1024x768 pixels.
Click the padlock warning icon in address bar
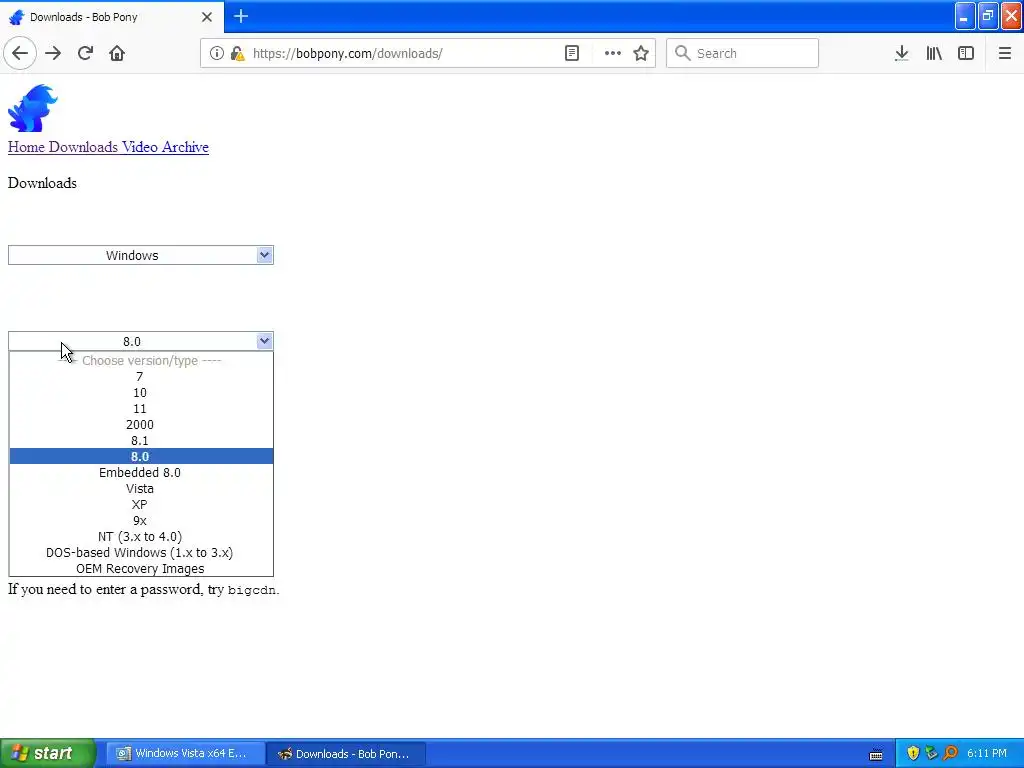click(x=237, y=53)
